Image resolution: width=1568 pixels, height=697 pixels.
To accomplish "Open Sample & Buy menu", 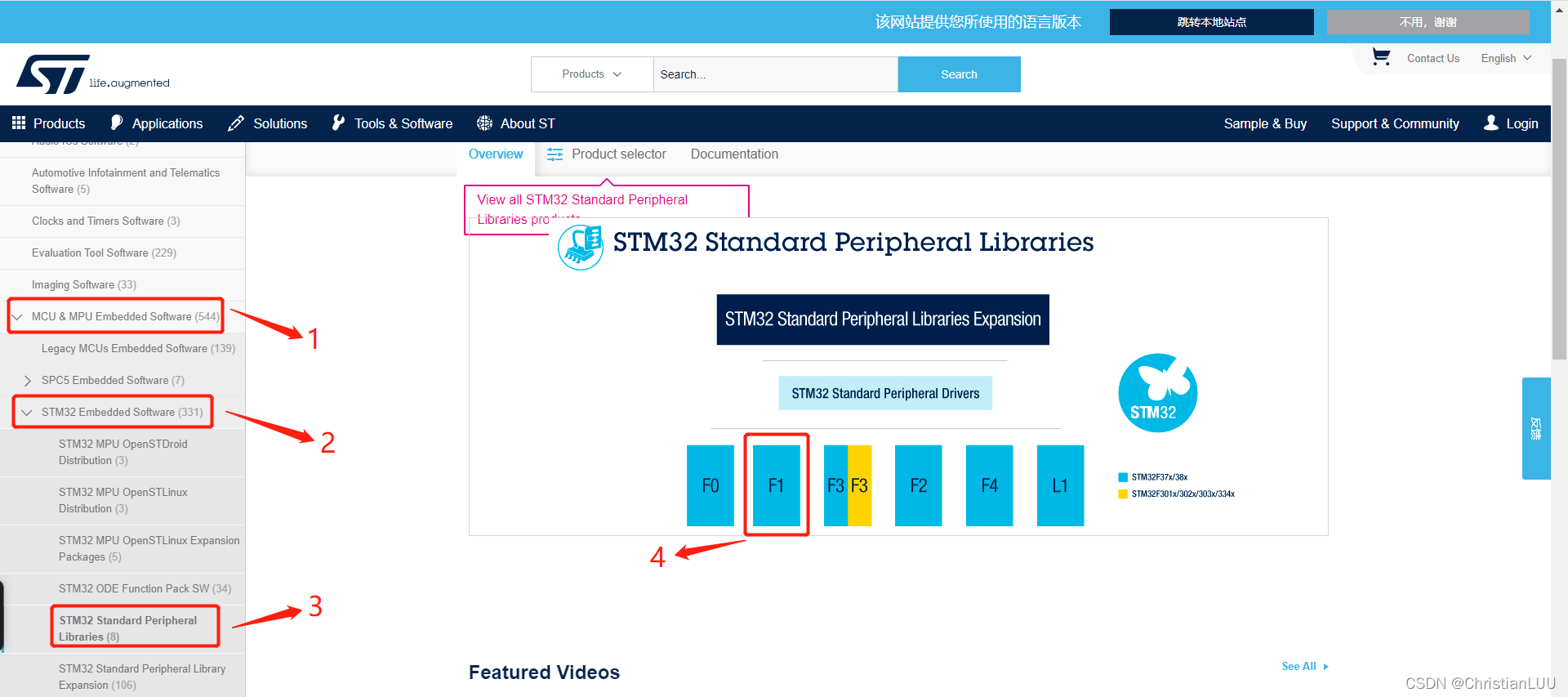I will click(x=1265, y=123).
